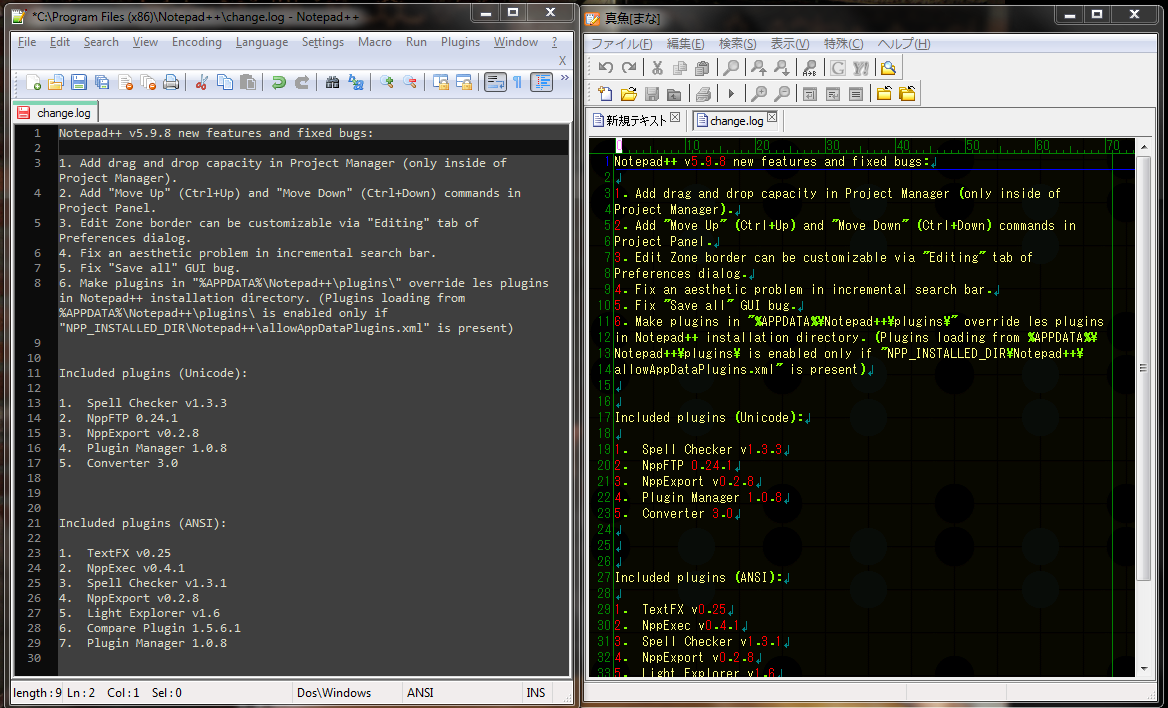
Task: Click the Run play arrow in Mana toolbar
Action: pyautogui.click(x=731, y=93)
